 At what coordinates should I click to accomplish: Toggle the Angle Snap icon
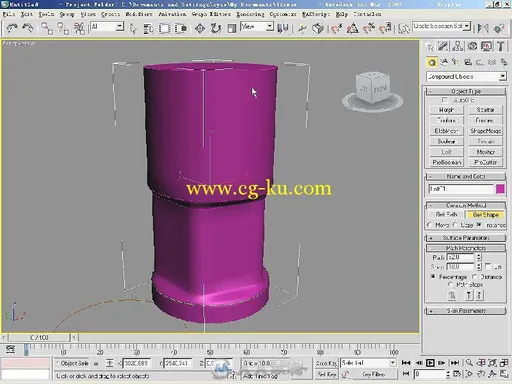pyautogui.click(x=353, y=29)
